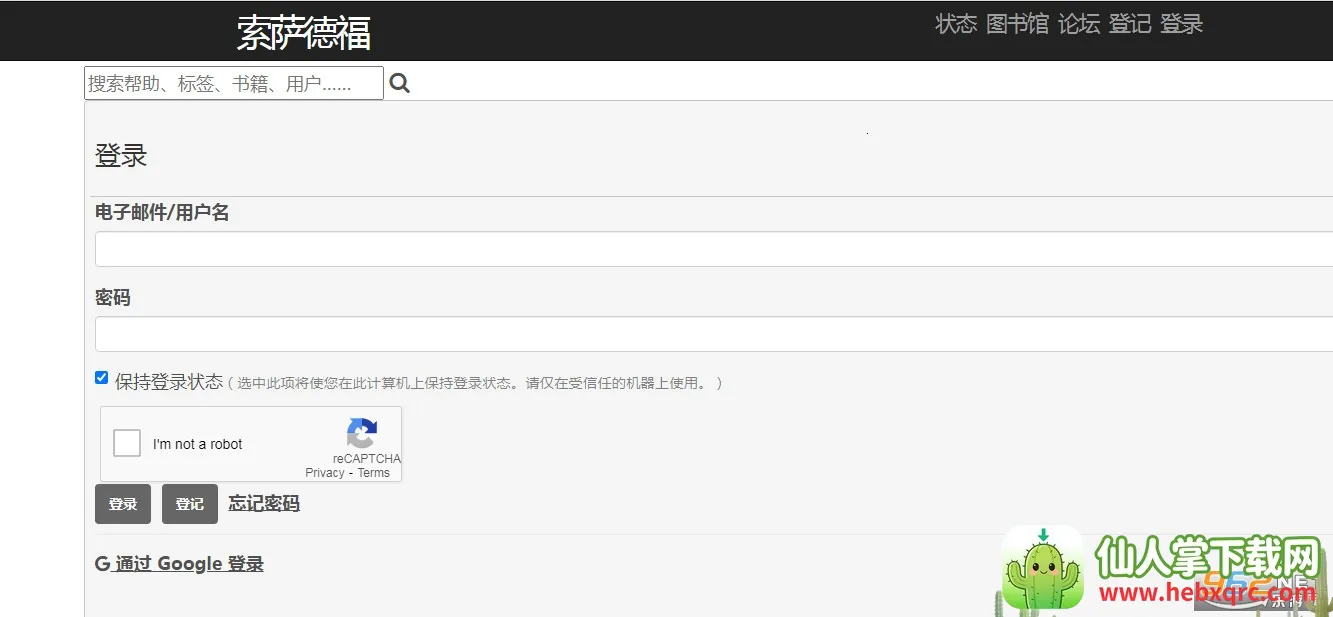Viewport: 1333px width, 617px height.
Task: Open the 图书馆 menu item
Action: (1017, 24)
